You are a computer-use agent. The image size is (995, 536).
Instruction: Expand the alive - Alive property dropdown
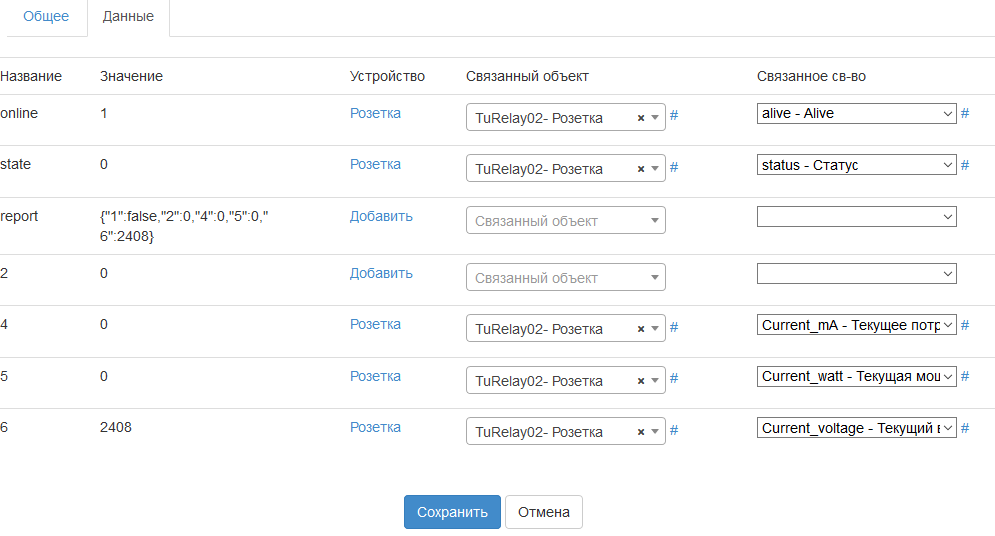click(857, 113)
